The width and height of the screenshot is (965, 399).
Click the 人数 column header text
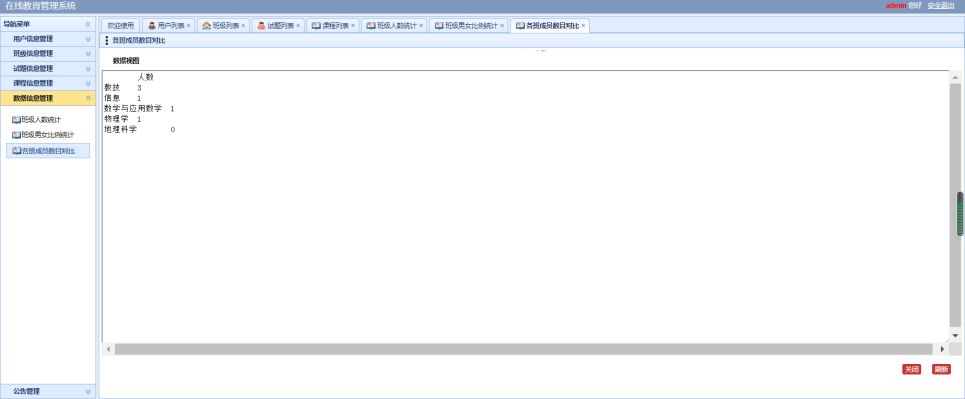145,77
